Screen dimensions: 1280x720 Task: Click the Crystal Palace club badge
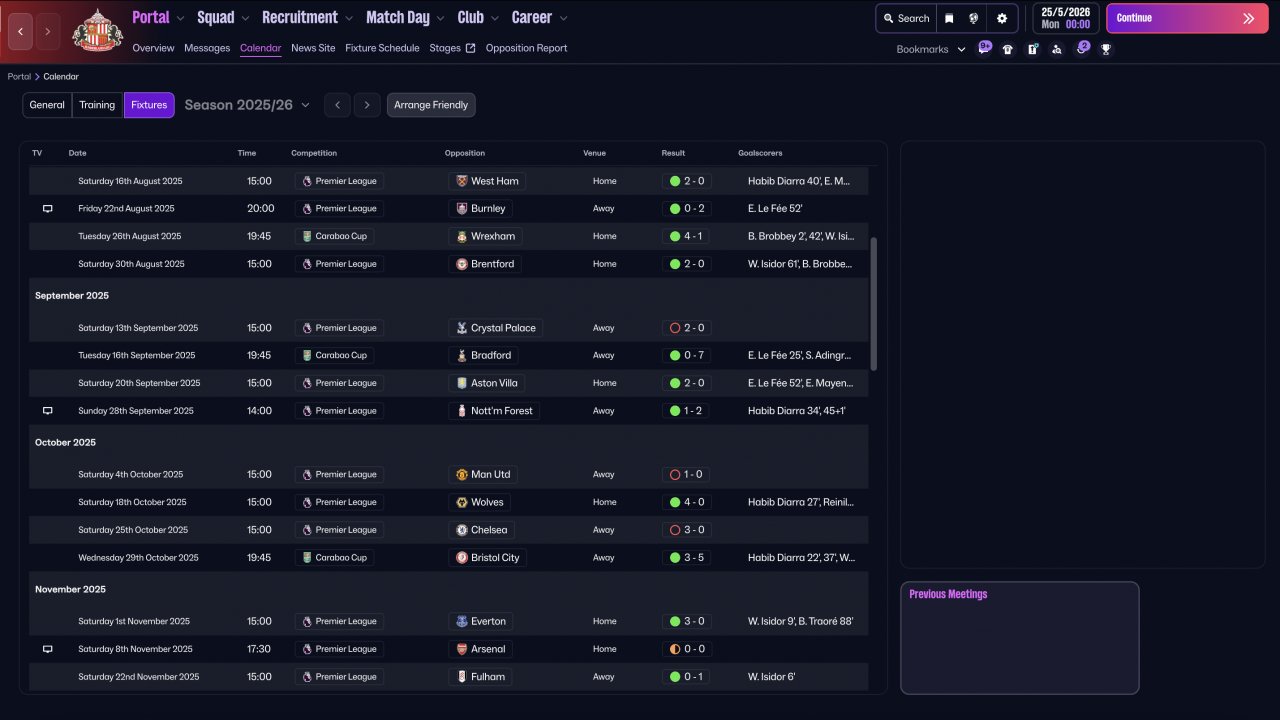click(x=462, y=328)
